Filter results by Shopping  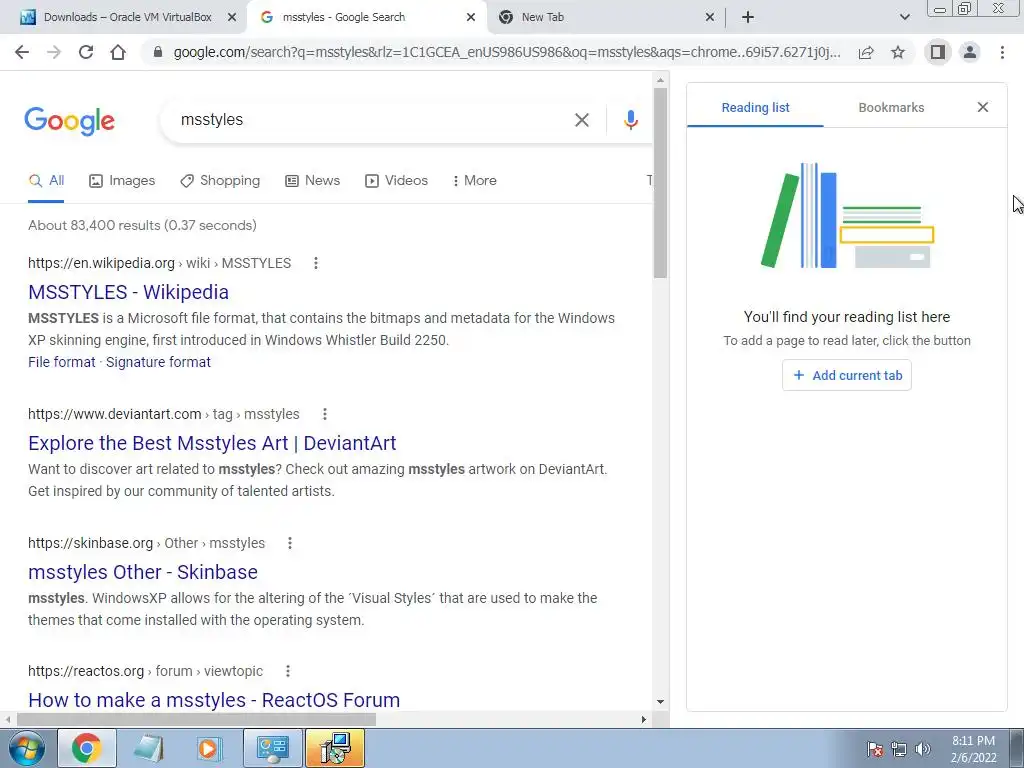tap(220, 181)
